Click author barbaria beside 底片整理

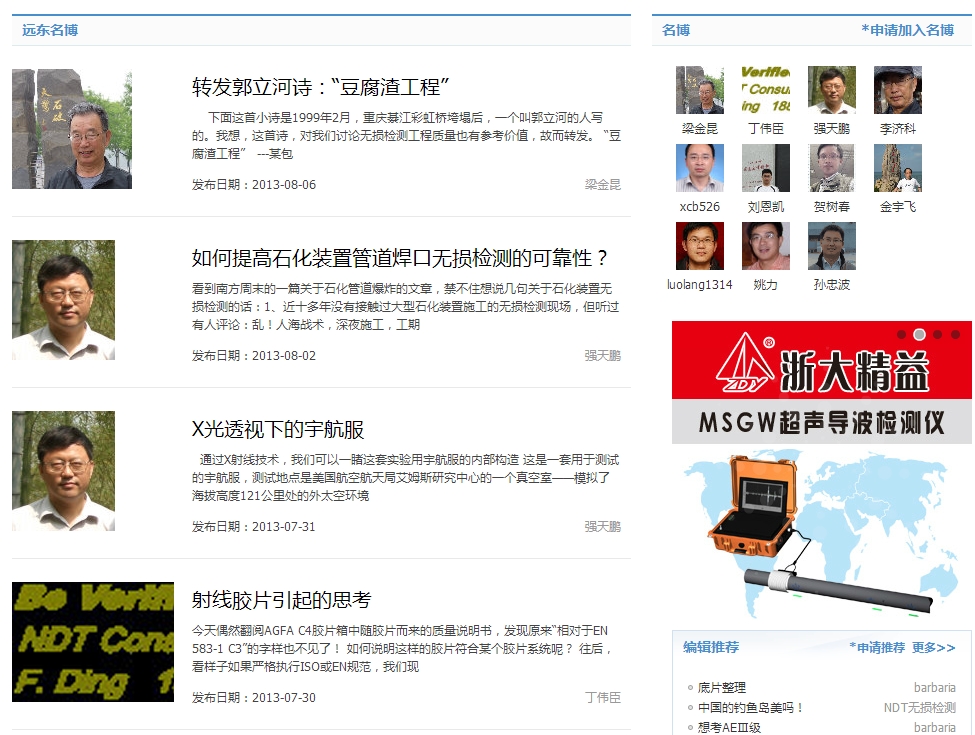935,688
